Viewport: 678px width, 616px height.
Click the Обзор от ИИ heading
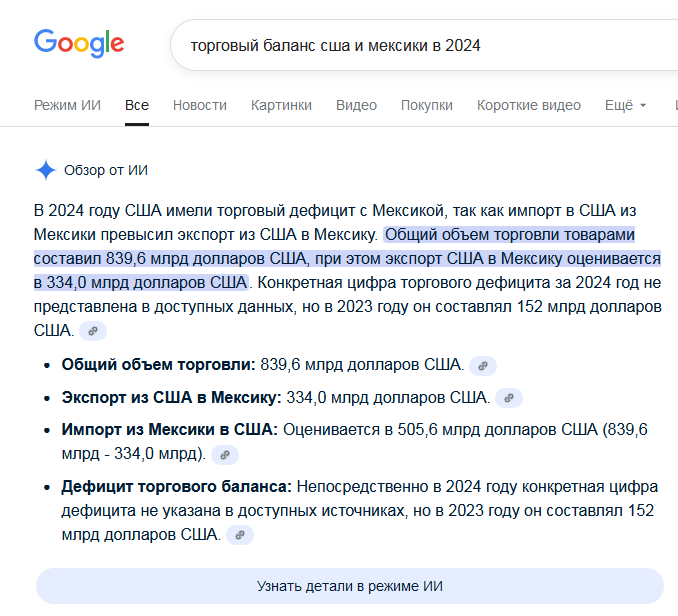click(x=106, y=170)
